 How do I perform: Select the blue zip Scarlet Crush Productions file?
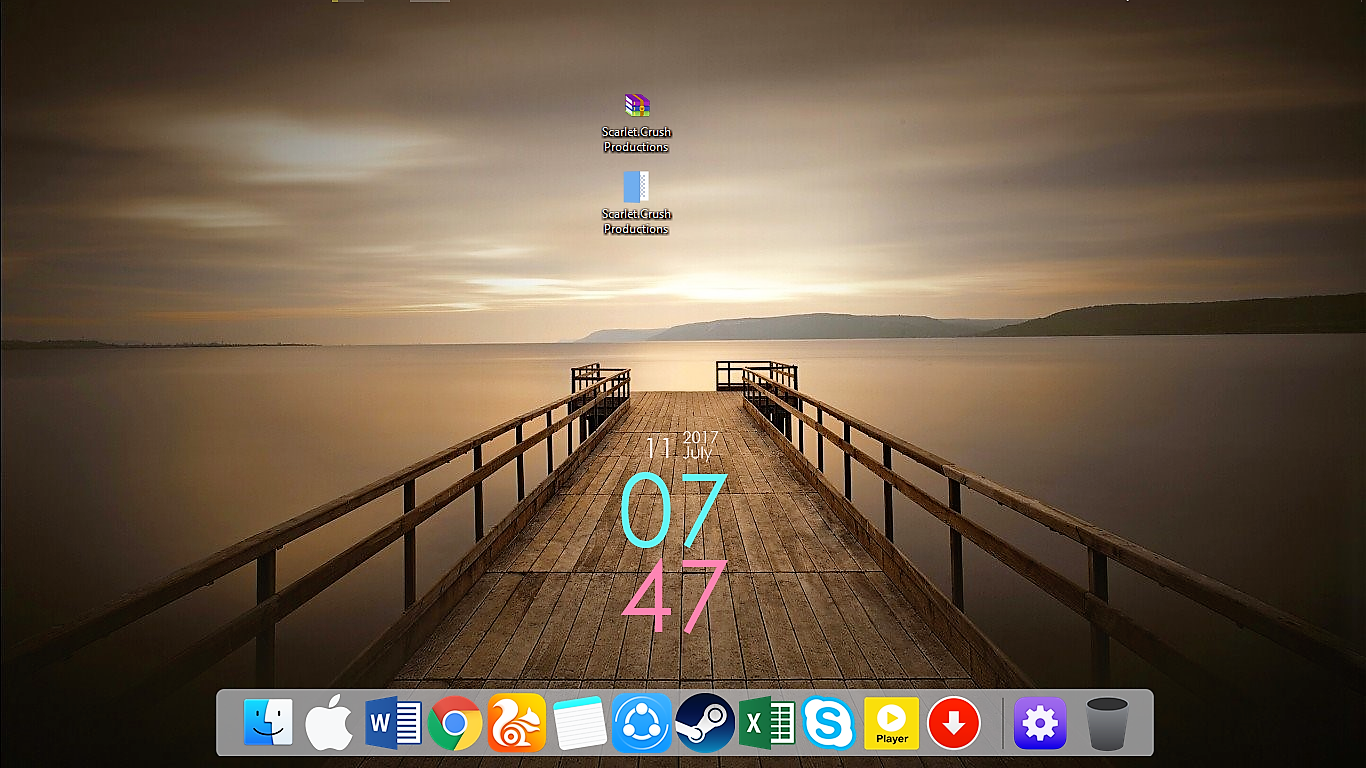coord(637,203)
